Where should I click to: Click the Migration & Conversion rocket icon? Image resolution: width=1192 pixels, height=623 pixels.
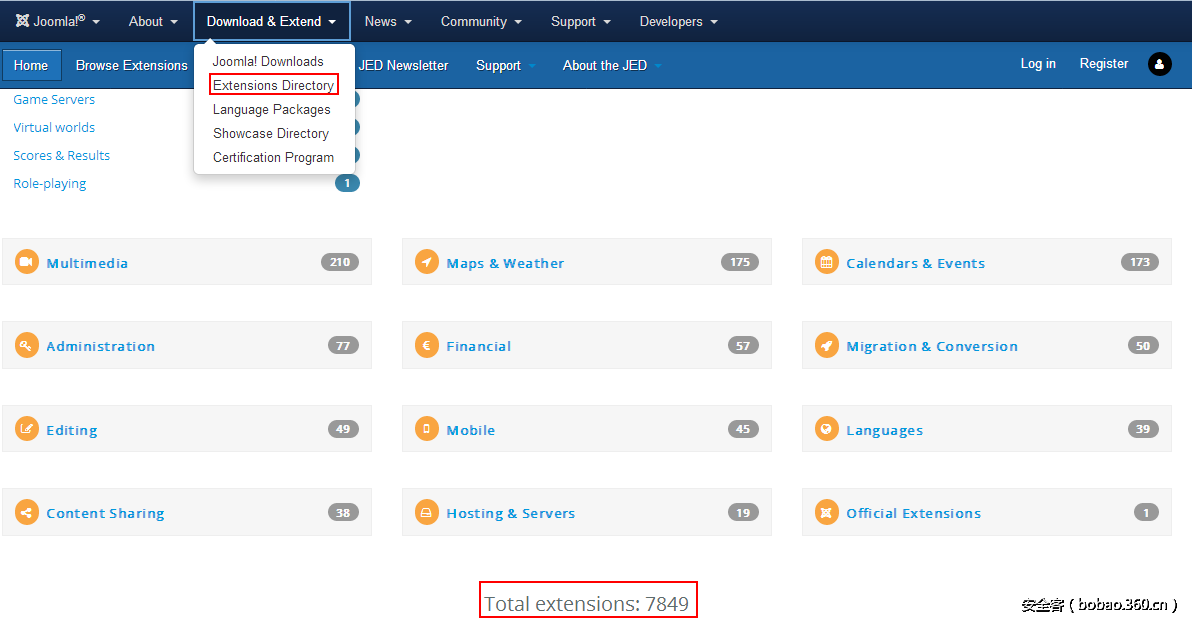826,345
